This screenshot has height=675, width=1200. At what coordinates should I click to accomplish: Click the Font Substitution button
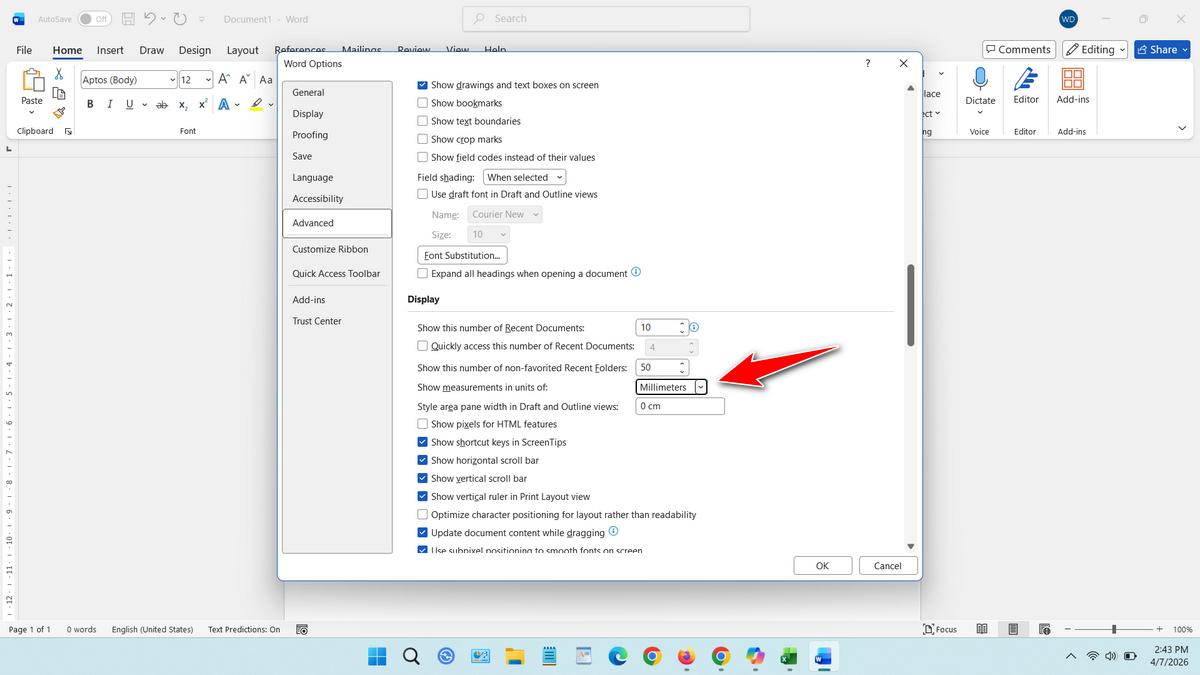(462, 255)
